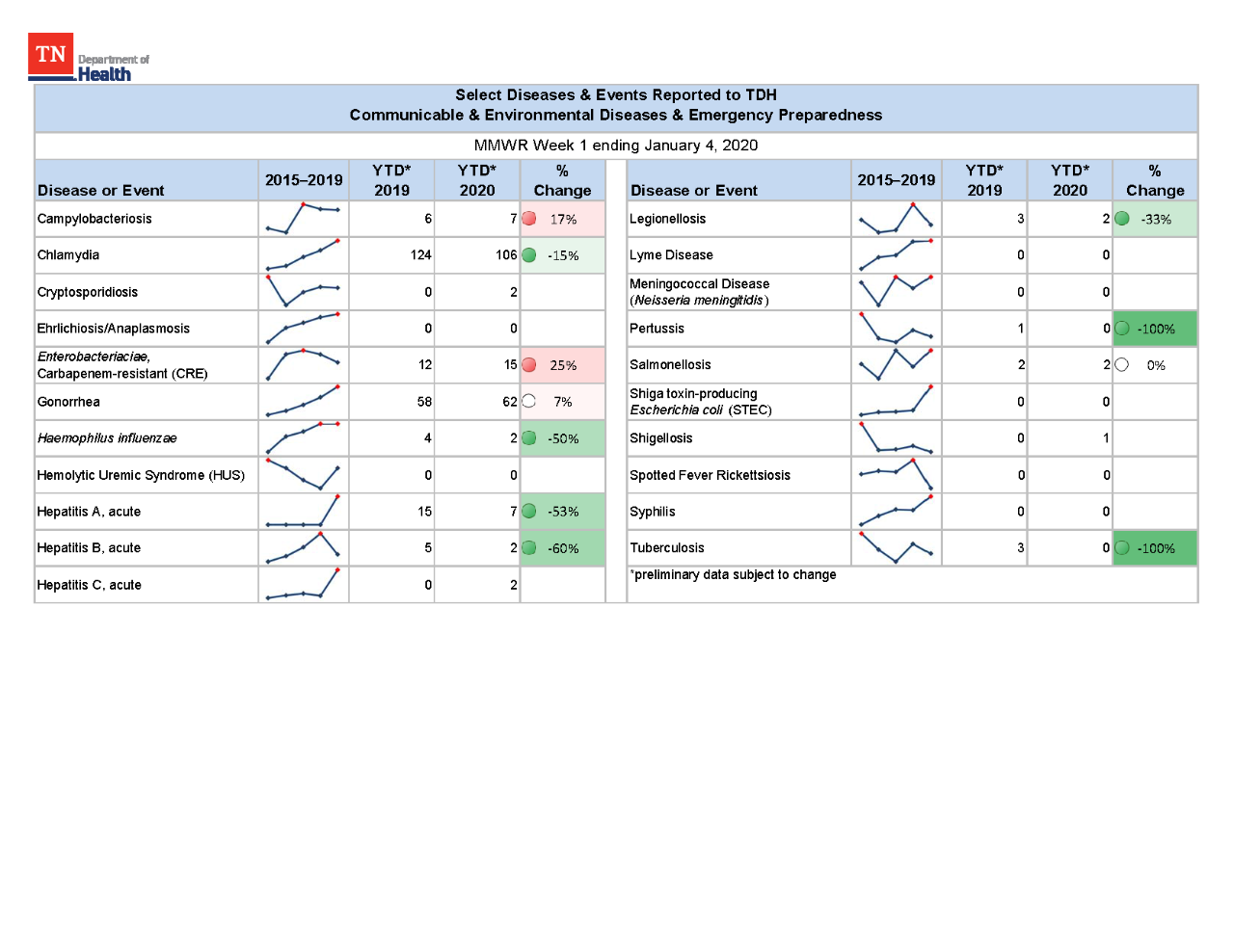
Task: Click the green dot for Hepatitis B, acute
Action: click(529, 548)
